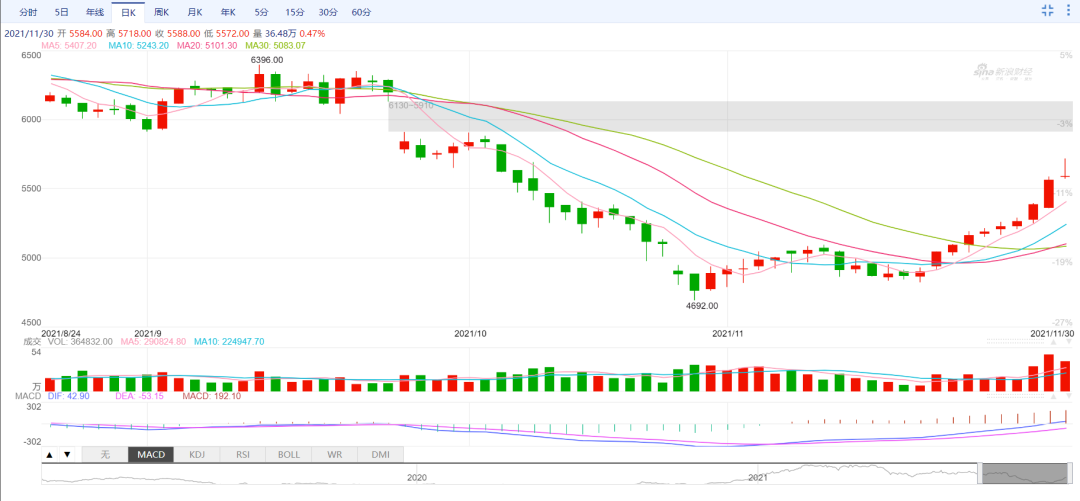Click the Sina Finance watermark logo
Image resolution: width=1080 pixels, height=501 pixels.
click(1003, 72)
